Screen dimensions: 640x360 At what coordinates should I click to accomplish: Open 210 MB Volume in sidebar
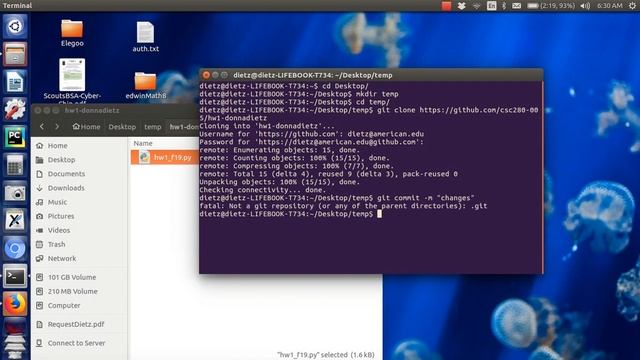tap(80, 291)
